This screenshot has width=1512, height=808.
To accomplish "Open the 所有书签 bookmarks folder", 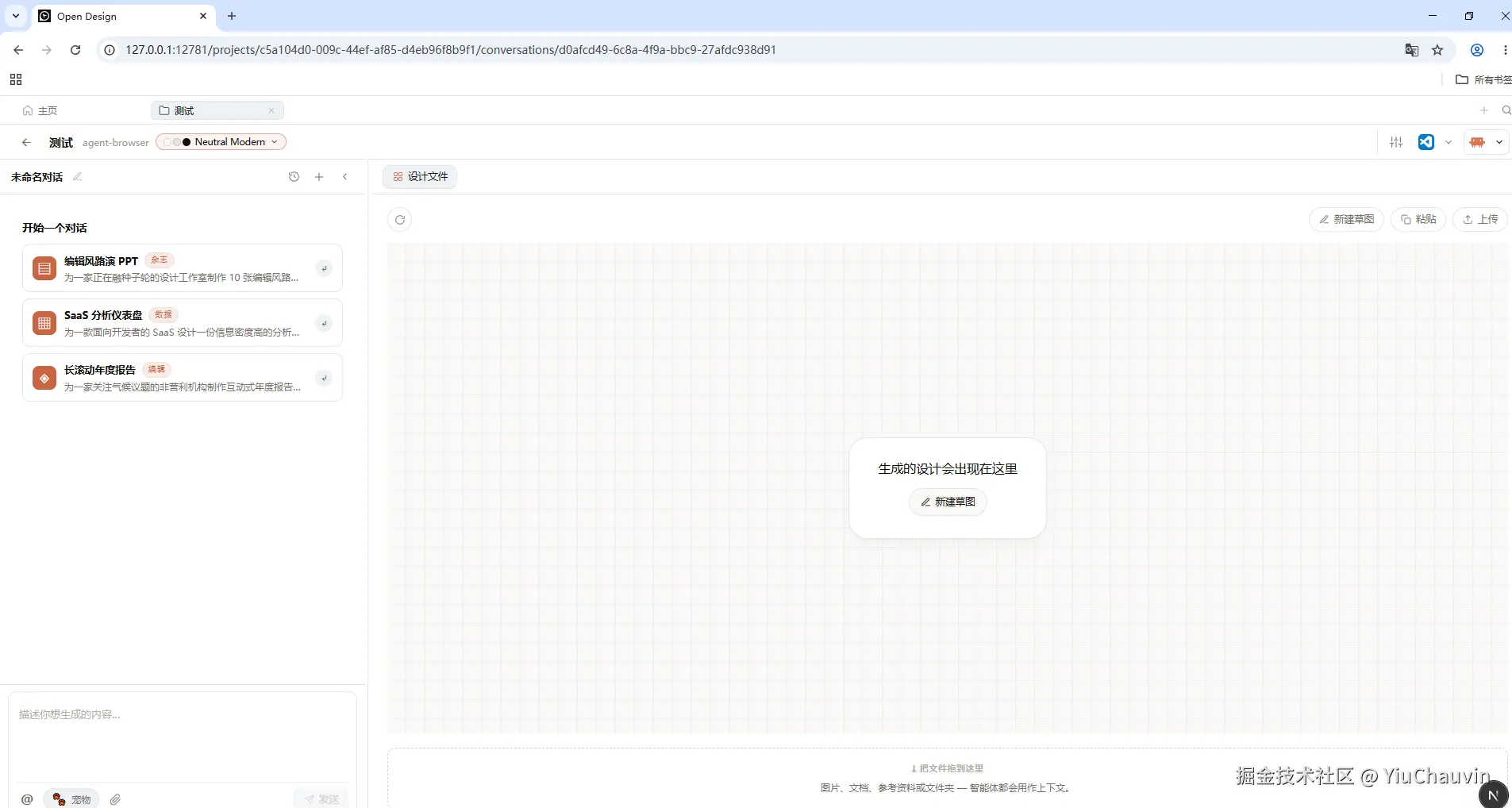I will coord(1483,79).
